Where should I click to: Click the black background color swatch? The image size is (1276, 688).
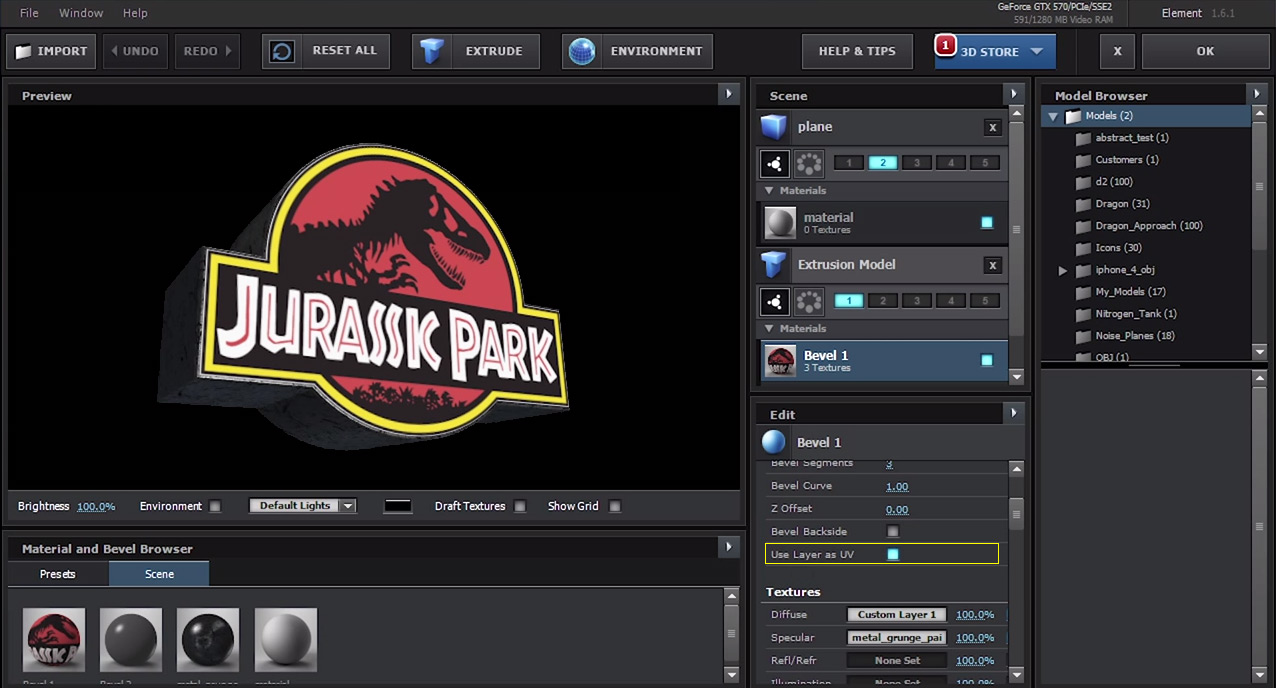[x=398, y=506]
